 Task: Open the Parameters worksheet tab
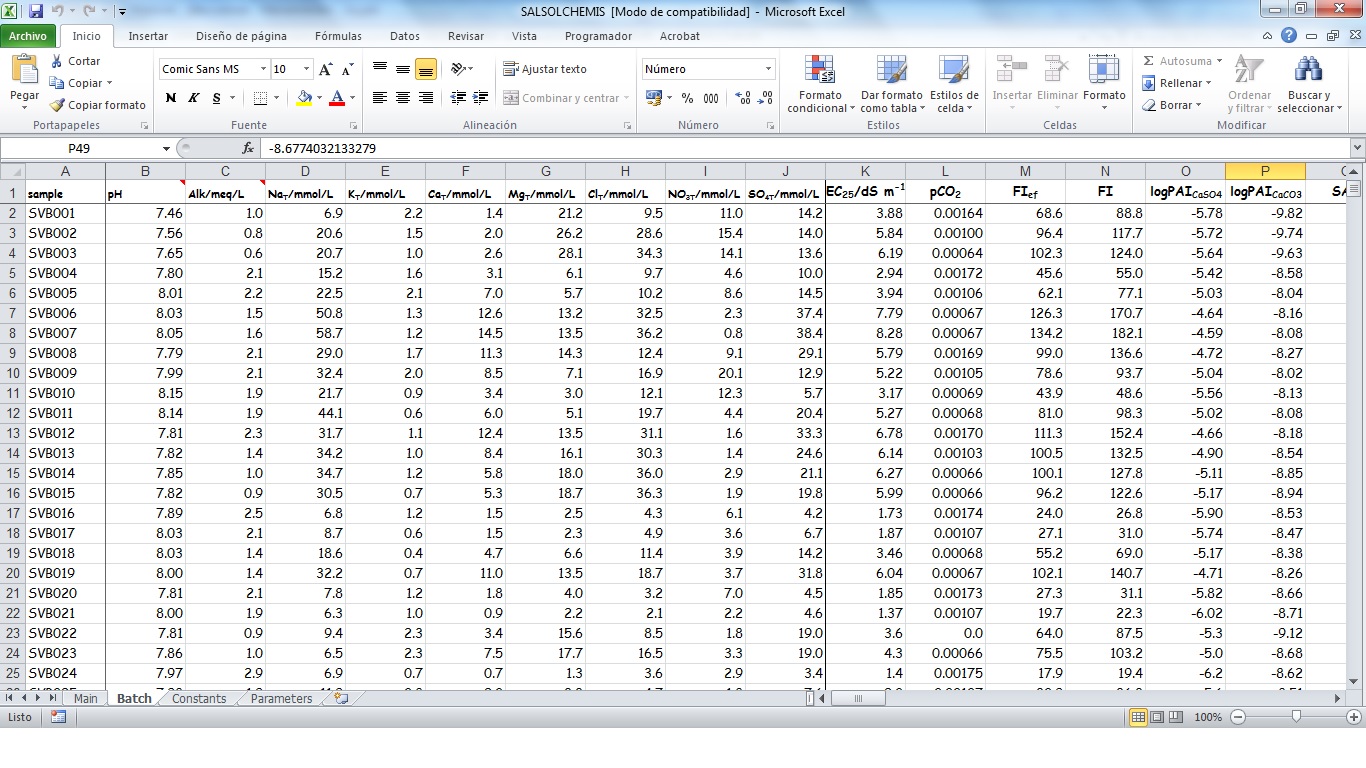click(281, 699)
